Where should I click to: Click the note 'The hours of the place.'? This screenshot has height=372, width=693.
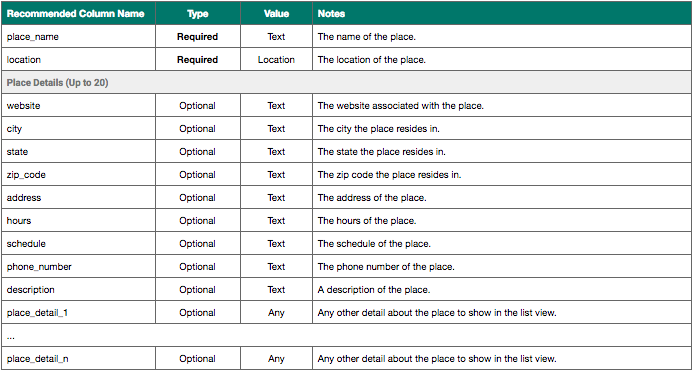tap(367, 220)
